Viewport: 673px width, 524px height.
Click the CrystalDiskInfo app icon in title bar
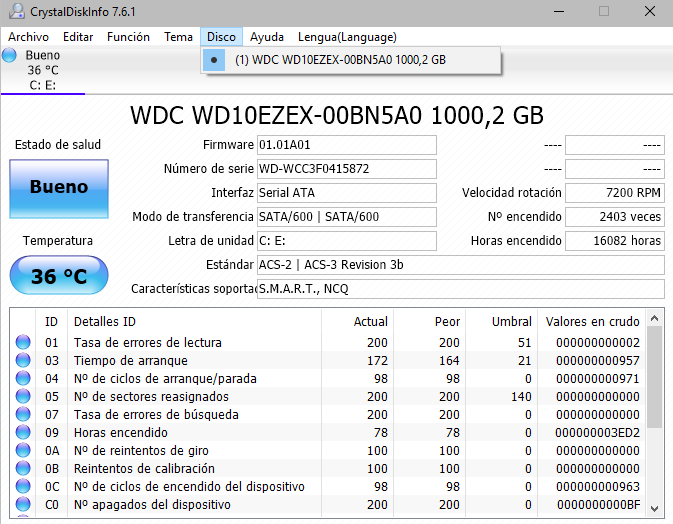(x=16, y=11)
